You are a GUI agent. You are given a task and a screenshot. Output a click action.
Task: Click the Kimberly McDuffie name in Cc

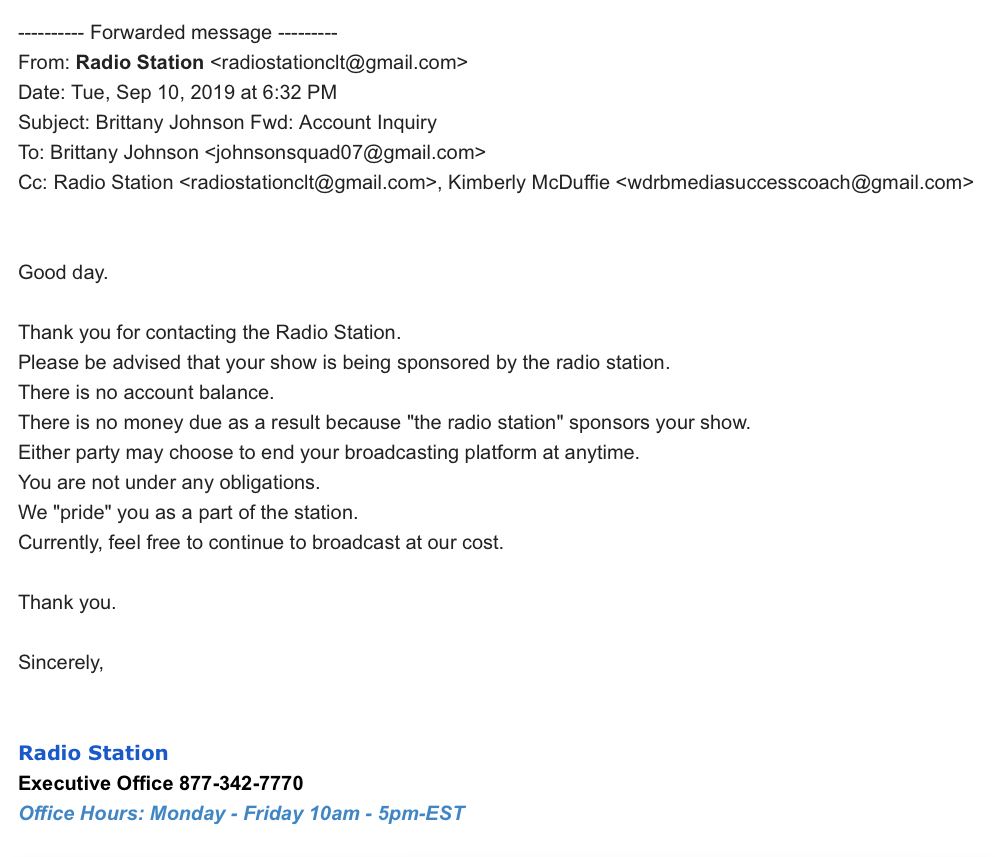pyautogui.click(x=528, y=183)
